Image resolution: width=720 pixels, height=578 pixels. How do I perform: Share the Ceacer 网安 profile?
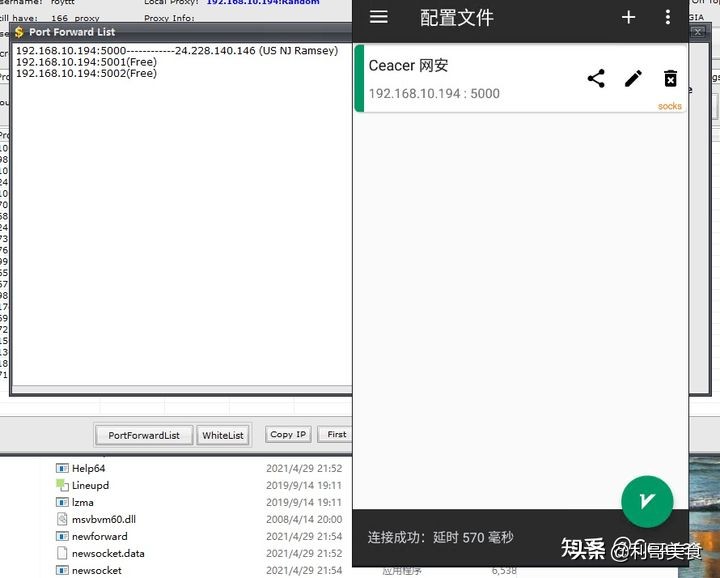click(596, 79)
